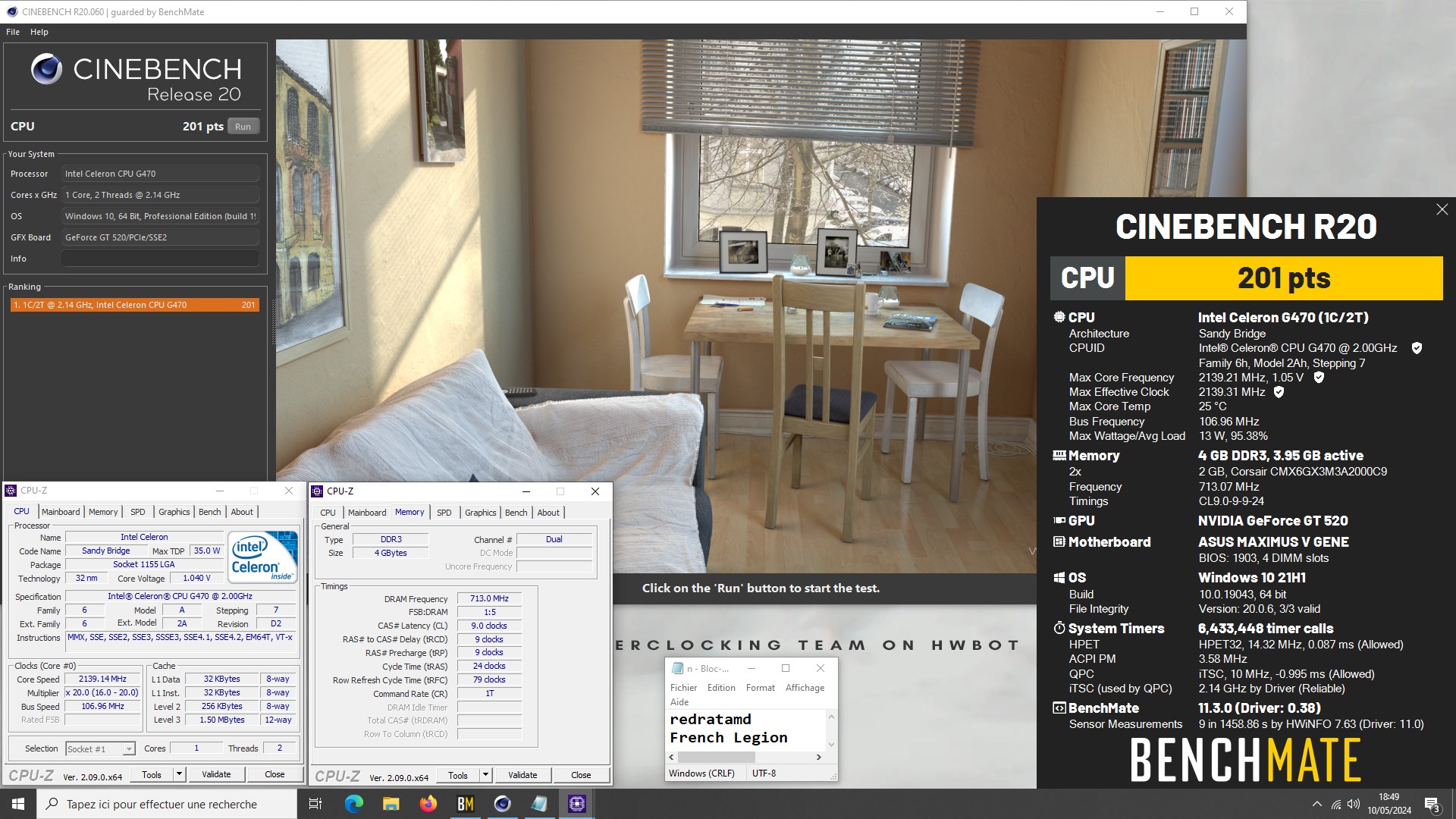Open Aide menu in Notepad
Image resolution: width=1456 pixels, height=819 pixels.
(x=679, y=702)
